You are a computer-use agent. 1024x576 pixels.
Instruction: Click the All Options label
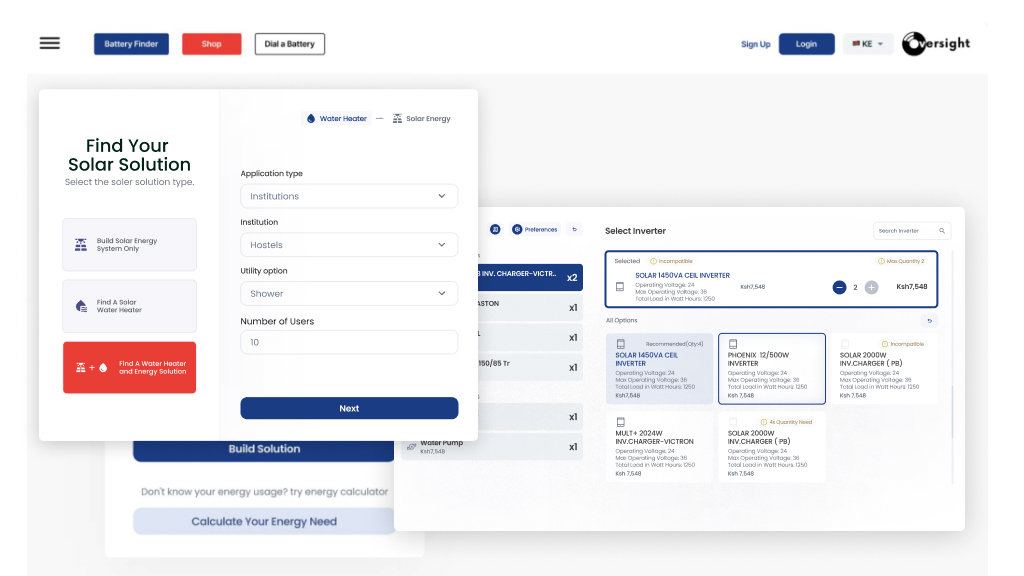point(621,321)
